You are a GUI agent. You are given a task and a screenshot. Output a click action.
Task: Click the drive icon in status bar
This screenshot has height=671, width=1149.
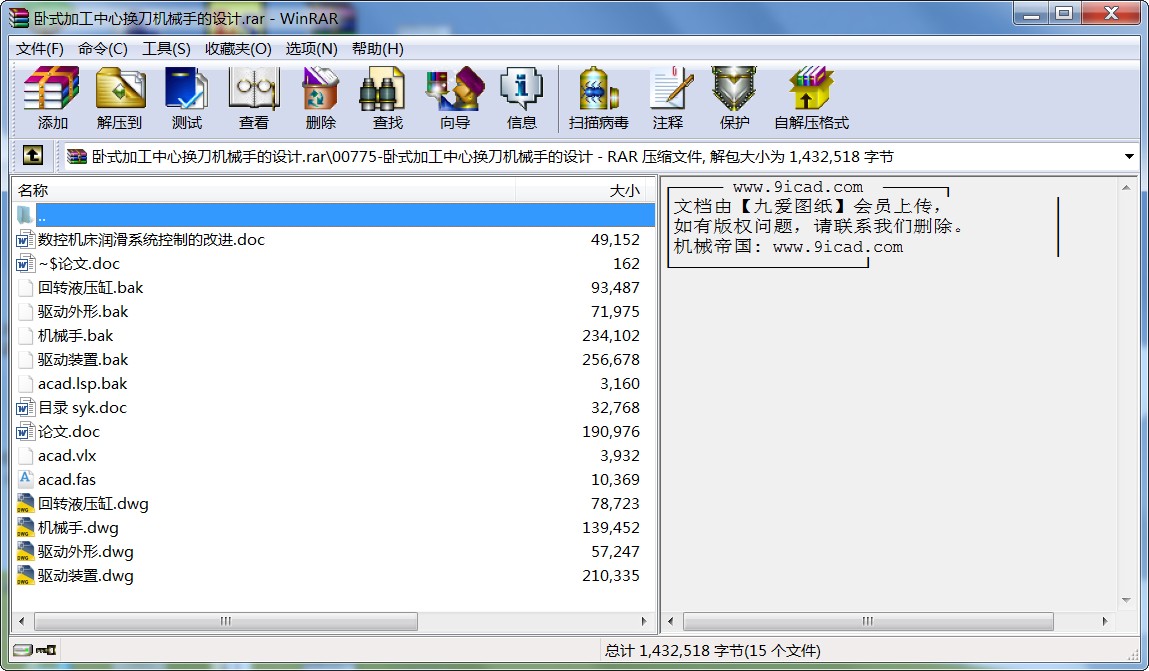[23, 650]
